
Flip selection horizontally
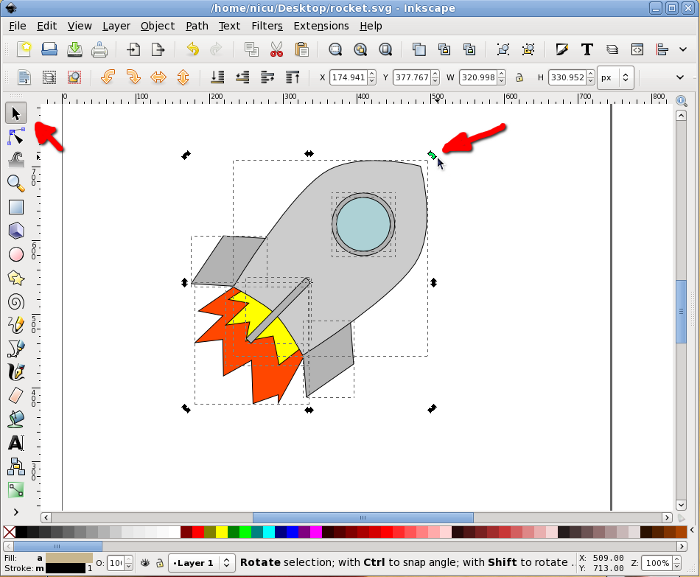(x=158, y=77)
